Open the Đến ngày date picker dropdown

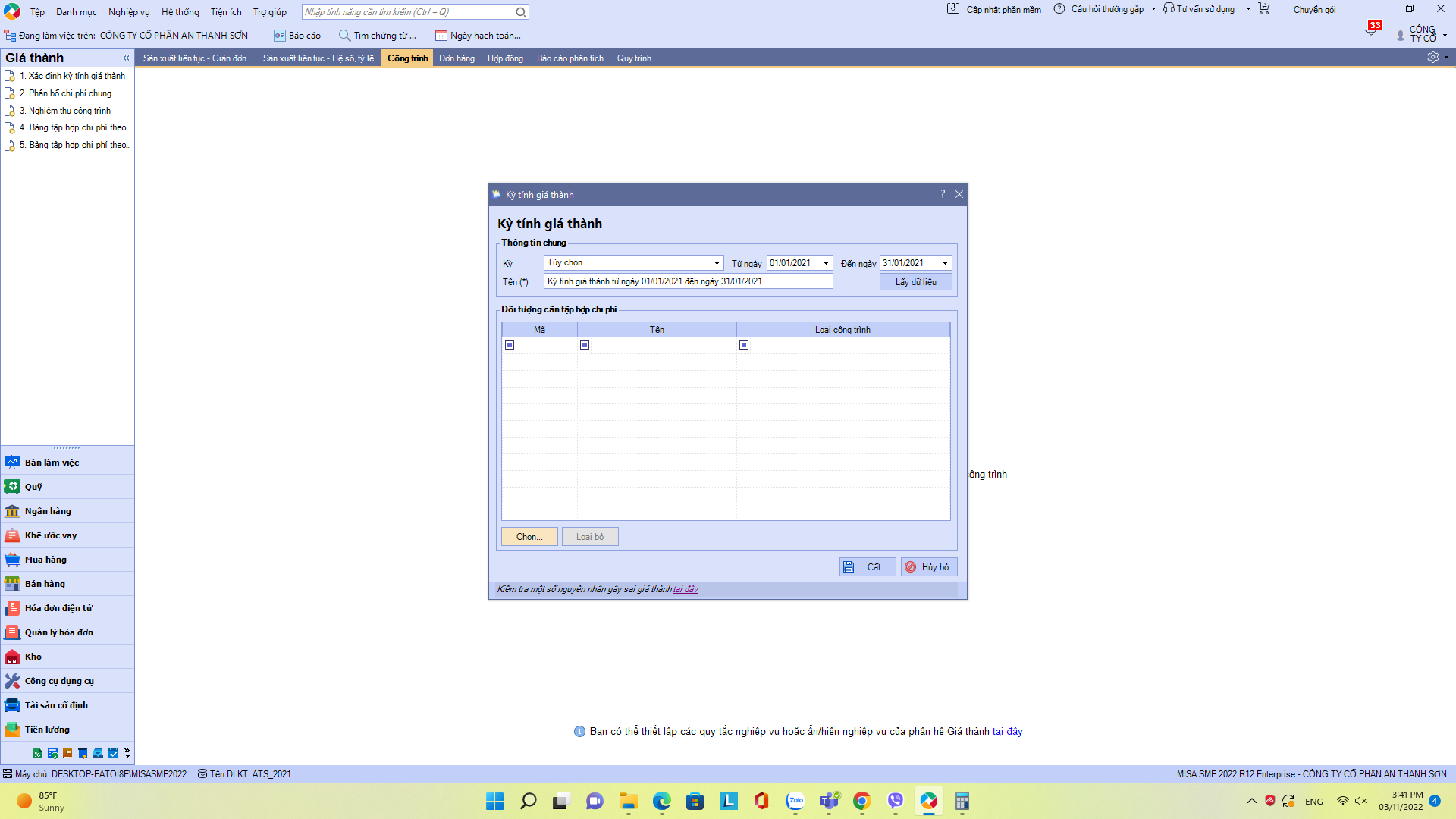[x=945, y=263]
